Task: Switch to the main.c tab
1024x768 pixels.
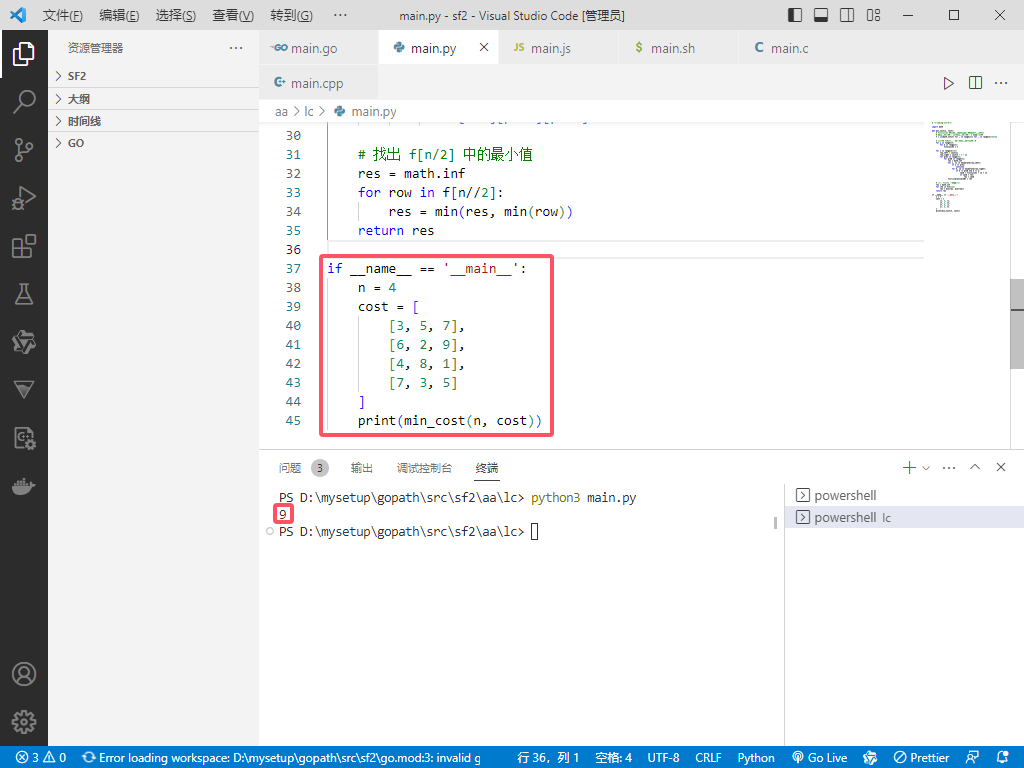Action: tap(798, 48)
